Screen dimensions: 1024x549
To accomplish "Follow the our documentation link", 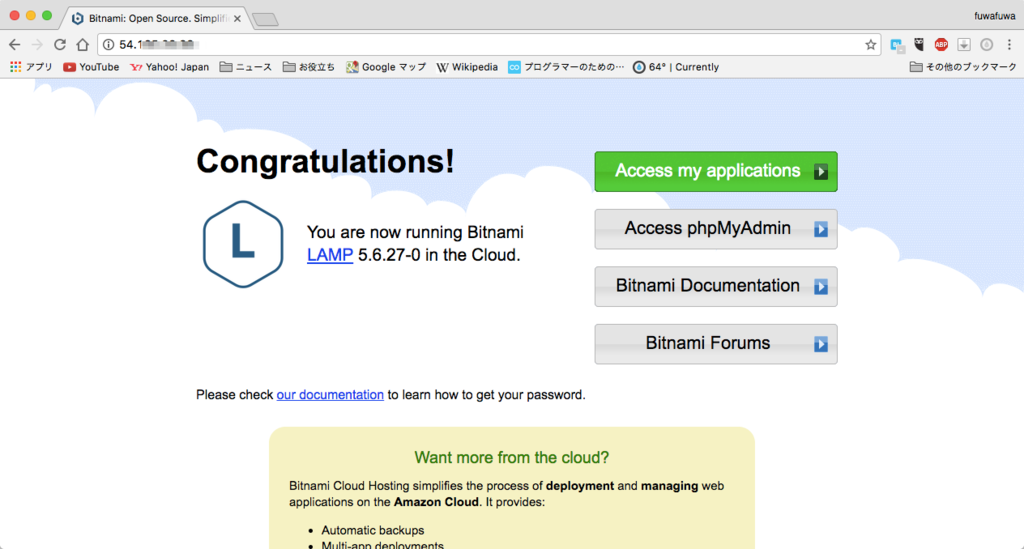I will (x=330, y=395).
